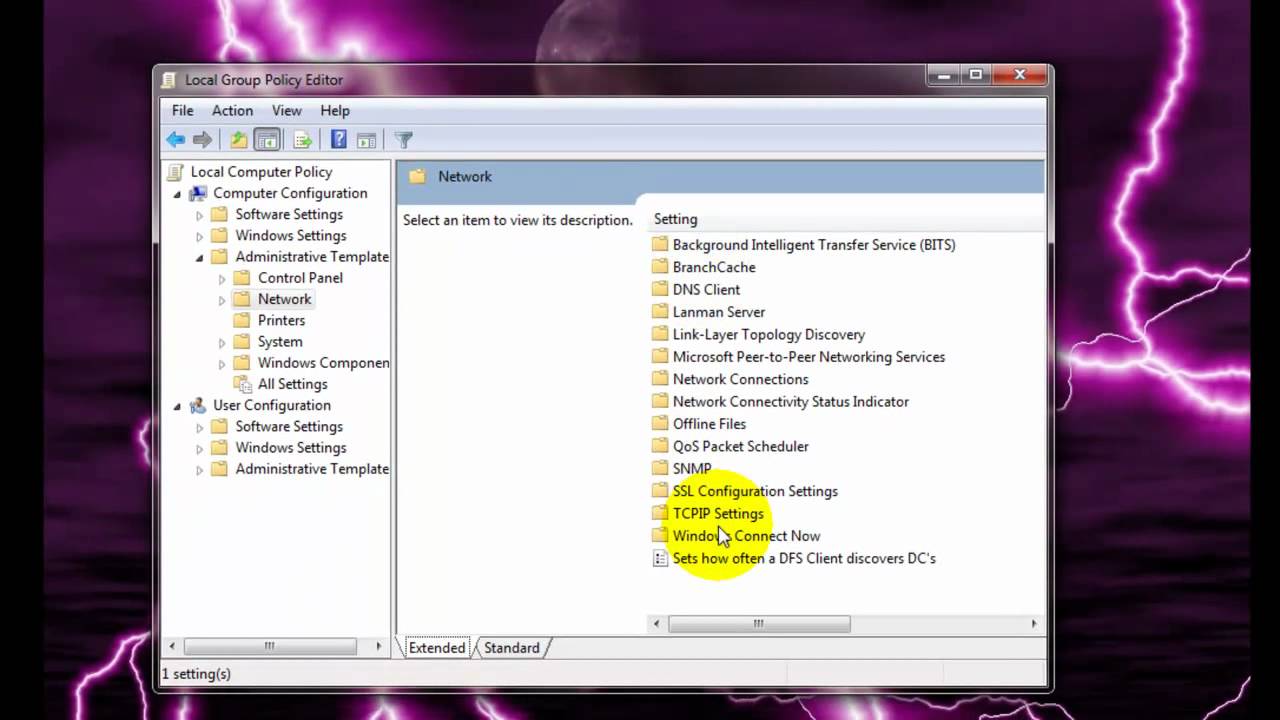
Task: Switch to the Standard tab
Action: [x=511, y=648]
